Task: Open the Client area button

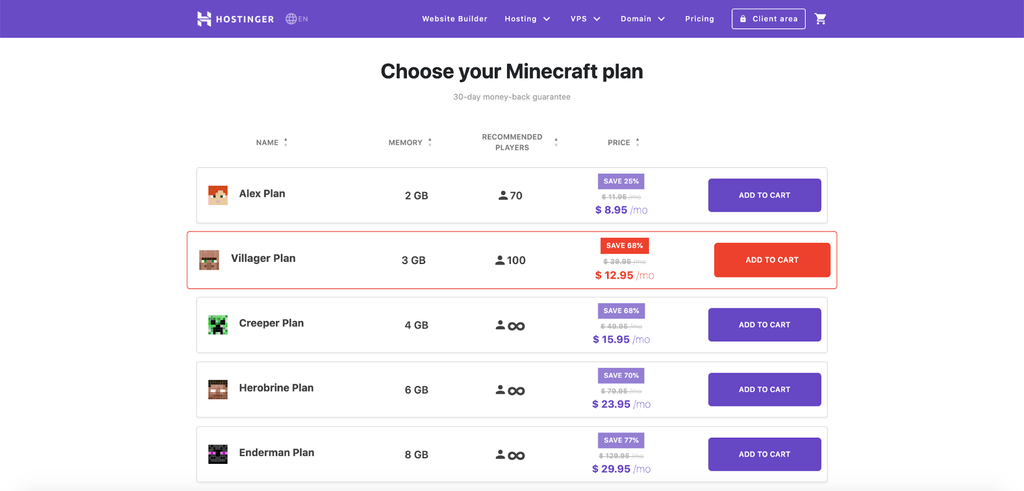Action: point(768,19)
